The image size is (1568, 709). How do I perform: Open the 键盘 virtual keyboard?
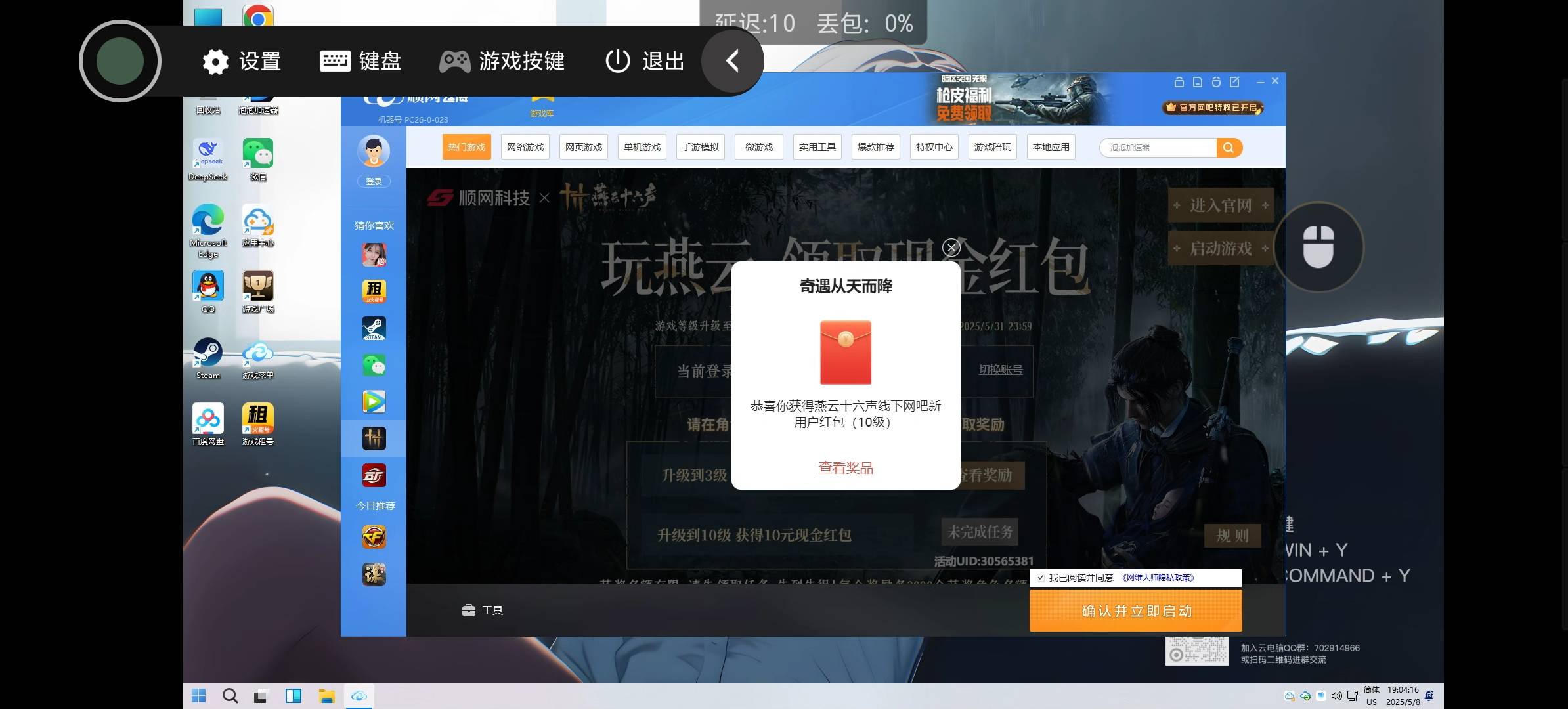(x=360, y=61)
